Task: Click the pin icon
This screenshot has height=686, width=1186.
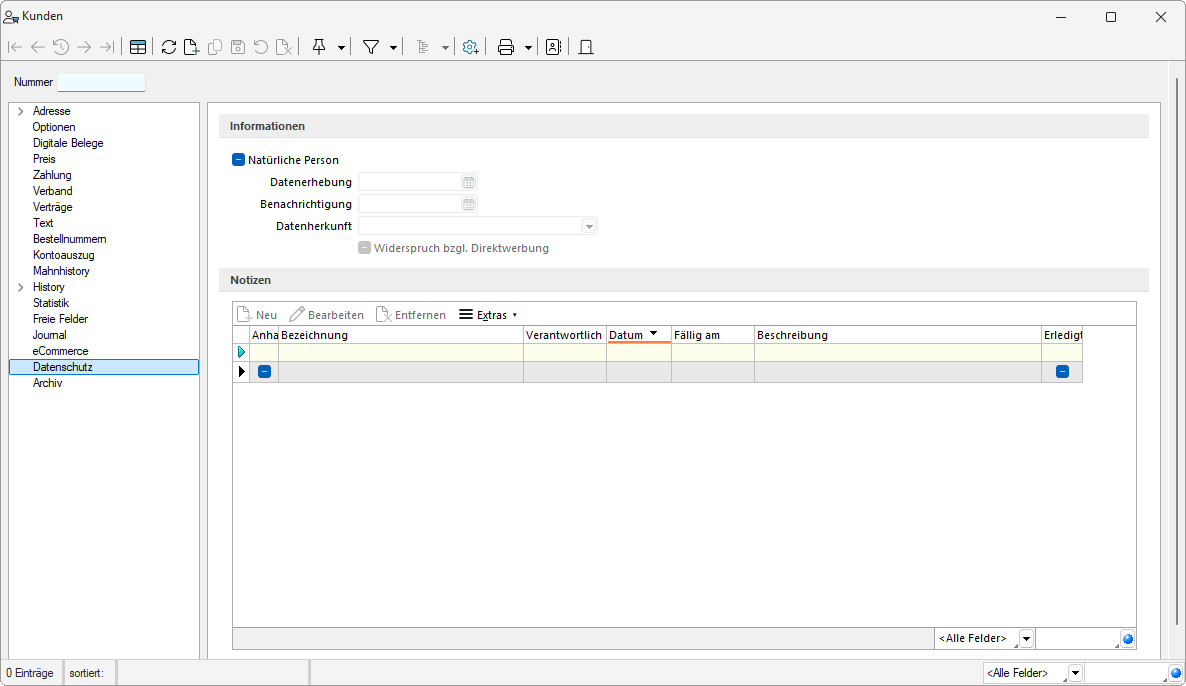Action: 319,47
